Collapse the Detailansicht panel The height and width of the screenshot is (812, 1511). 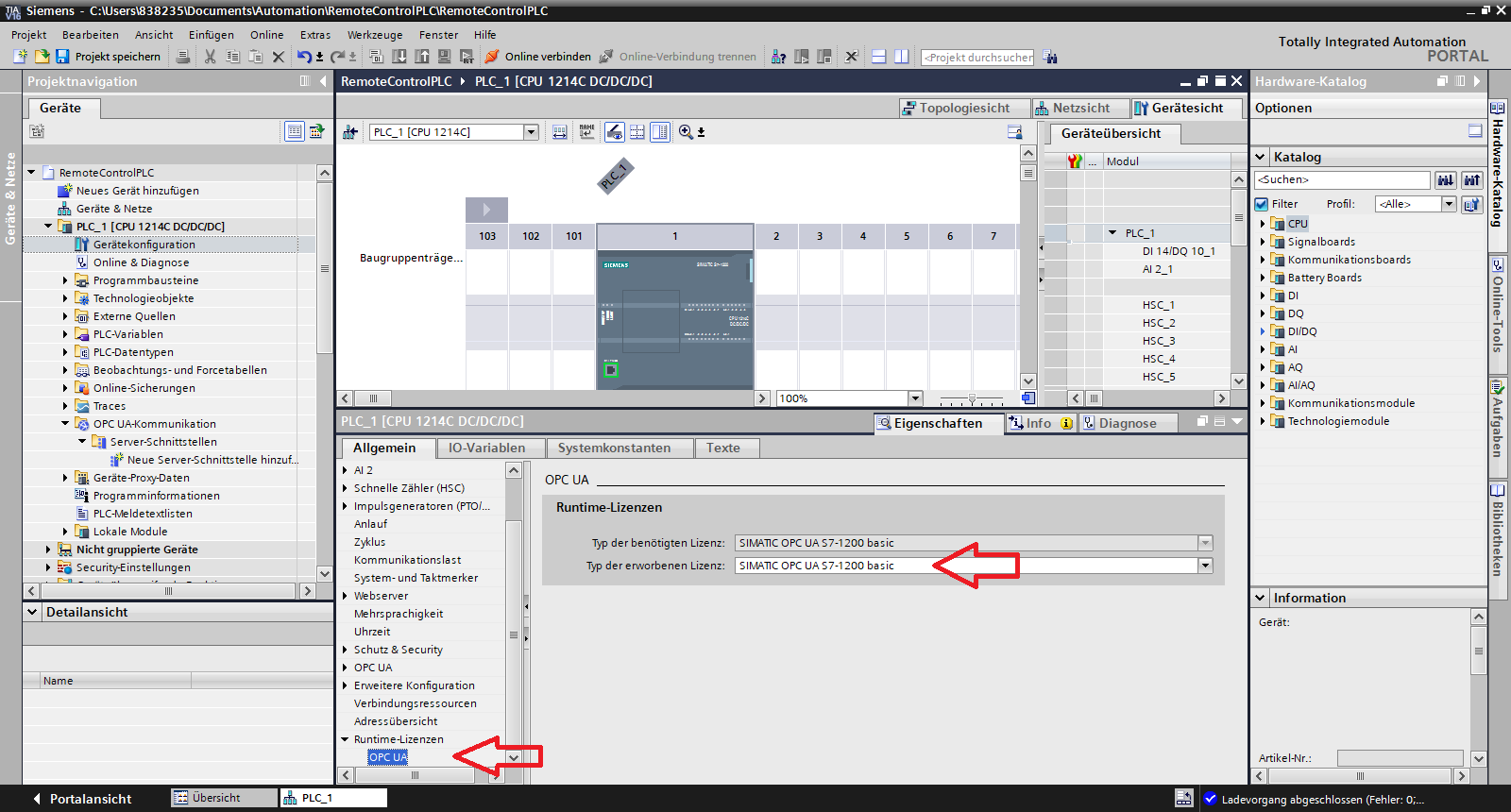(33, 612)
